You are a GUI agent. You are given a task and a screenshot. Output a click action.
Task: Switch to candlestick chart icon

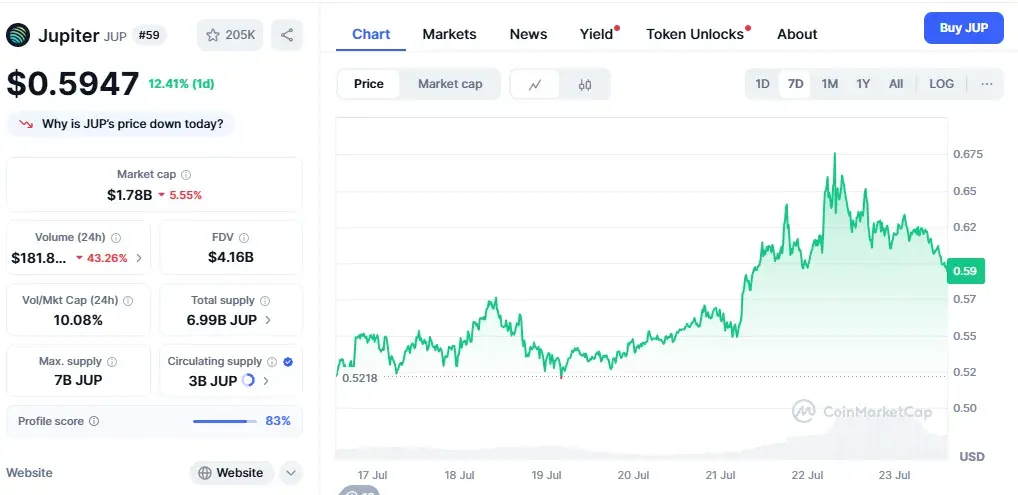[584, 84]
